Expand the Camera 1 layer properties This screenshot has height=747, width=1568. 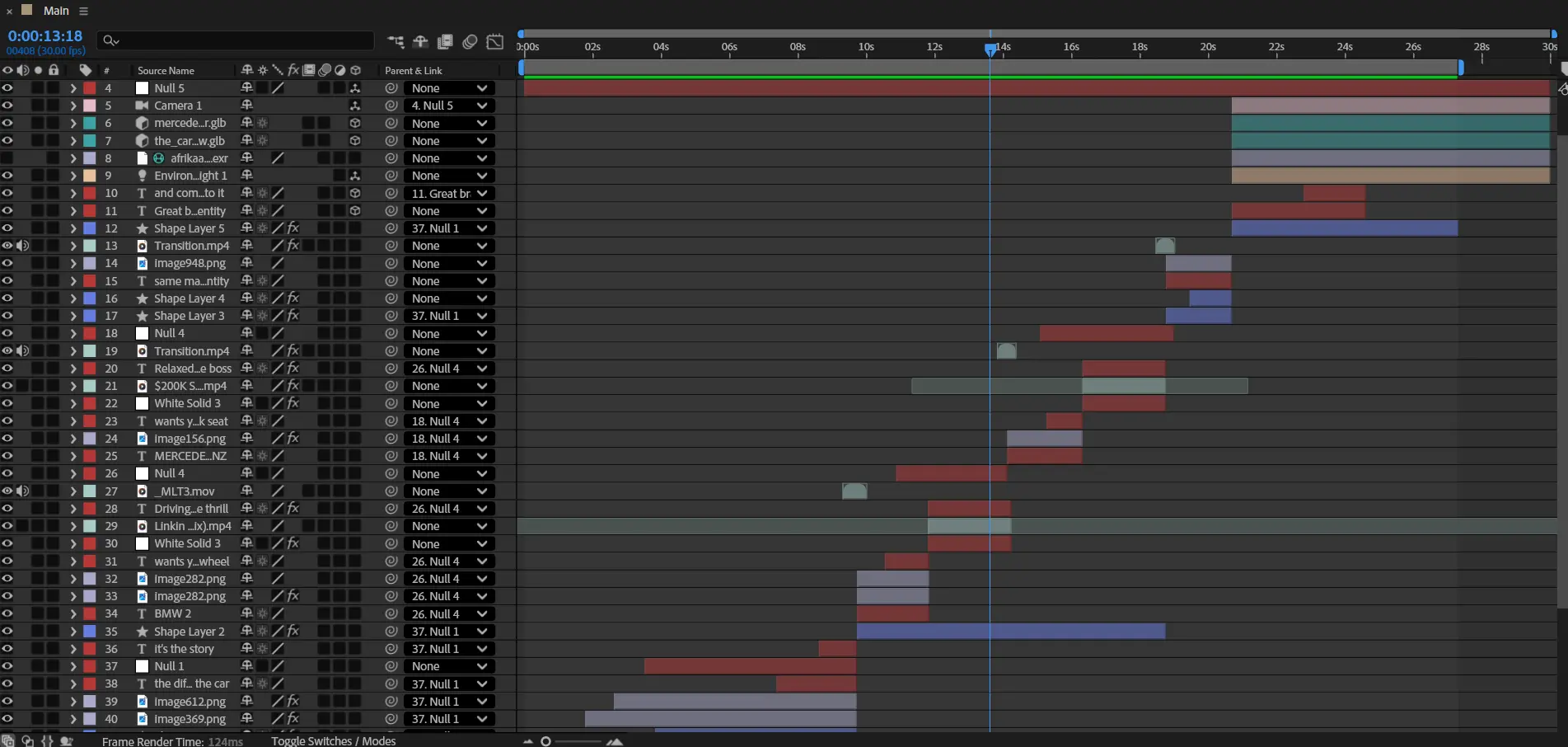click(x=73, y=106)
